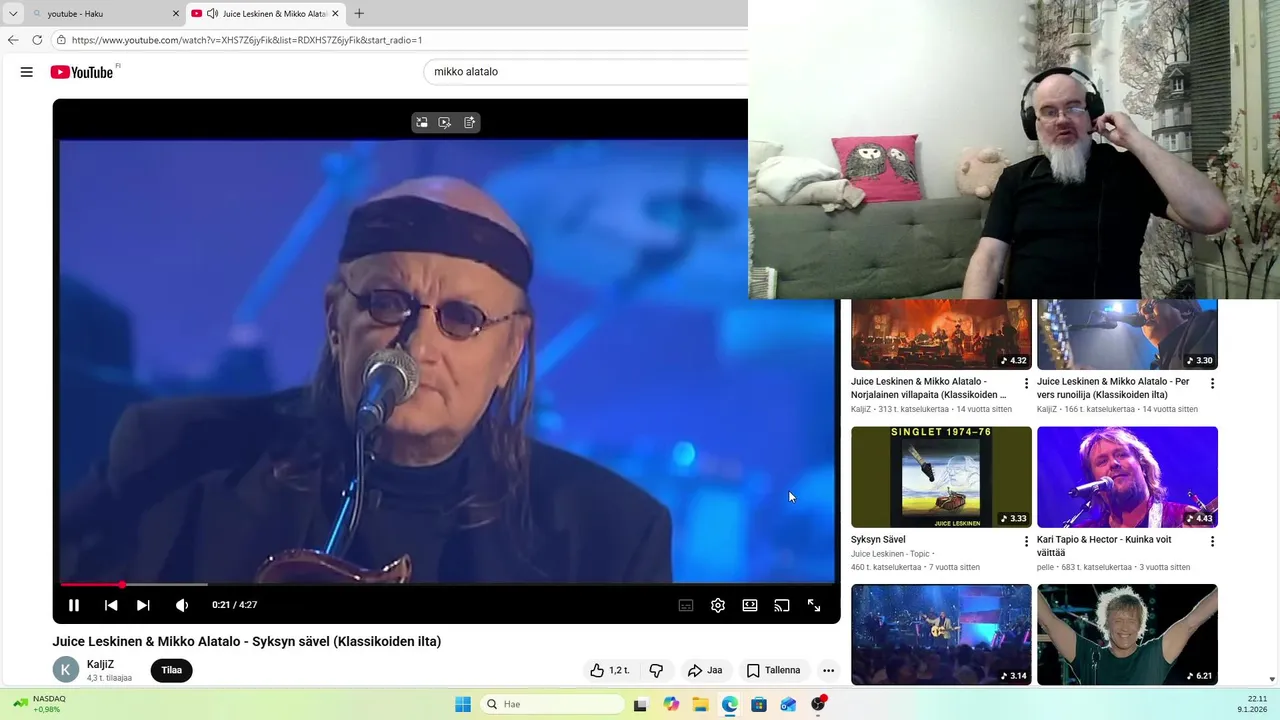
Task: Open Outlook from taskbar
Action: coord(789,704)
